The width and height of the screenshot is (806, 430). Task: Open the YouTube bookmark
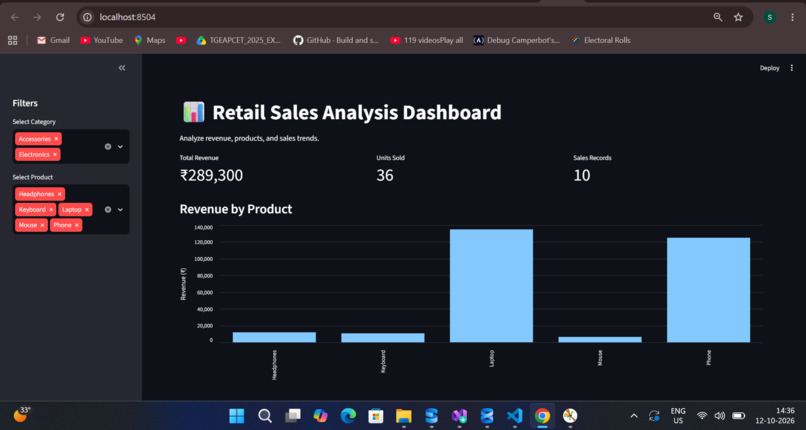click(x=101, y=40)
